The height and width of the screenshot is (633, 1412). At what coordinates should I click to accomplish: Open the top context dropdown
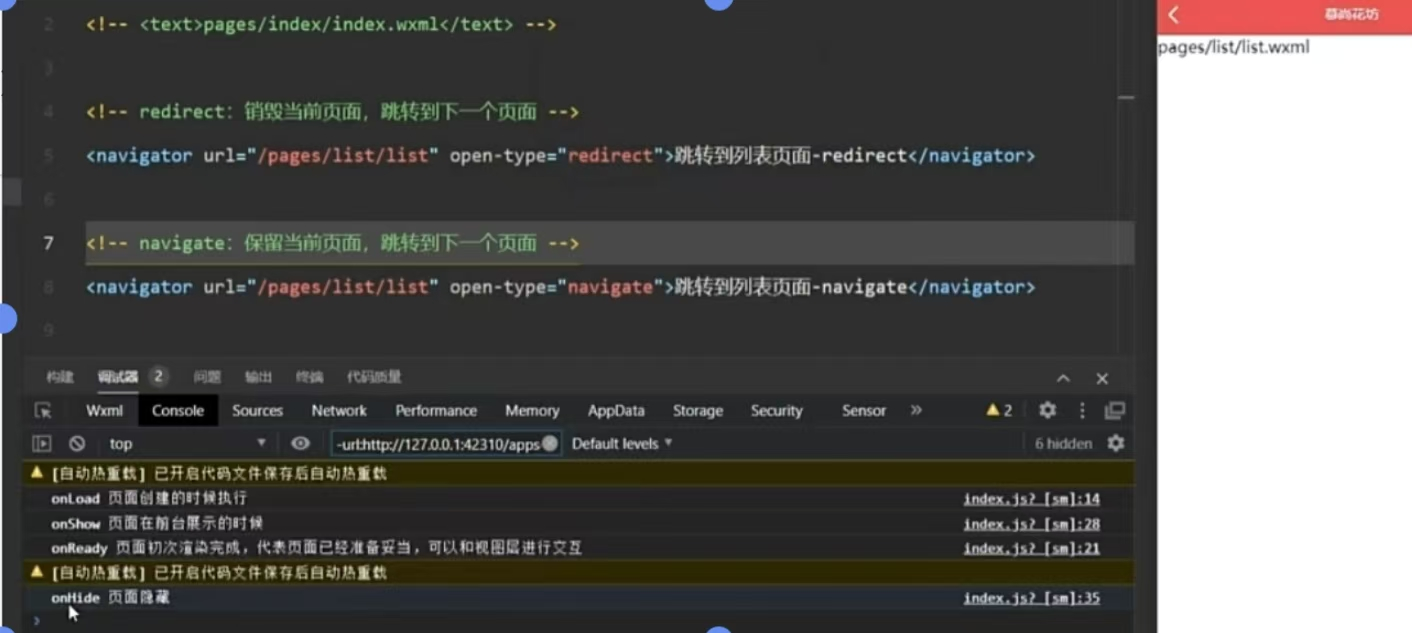[x=187, y=444]
